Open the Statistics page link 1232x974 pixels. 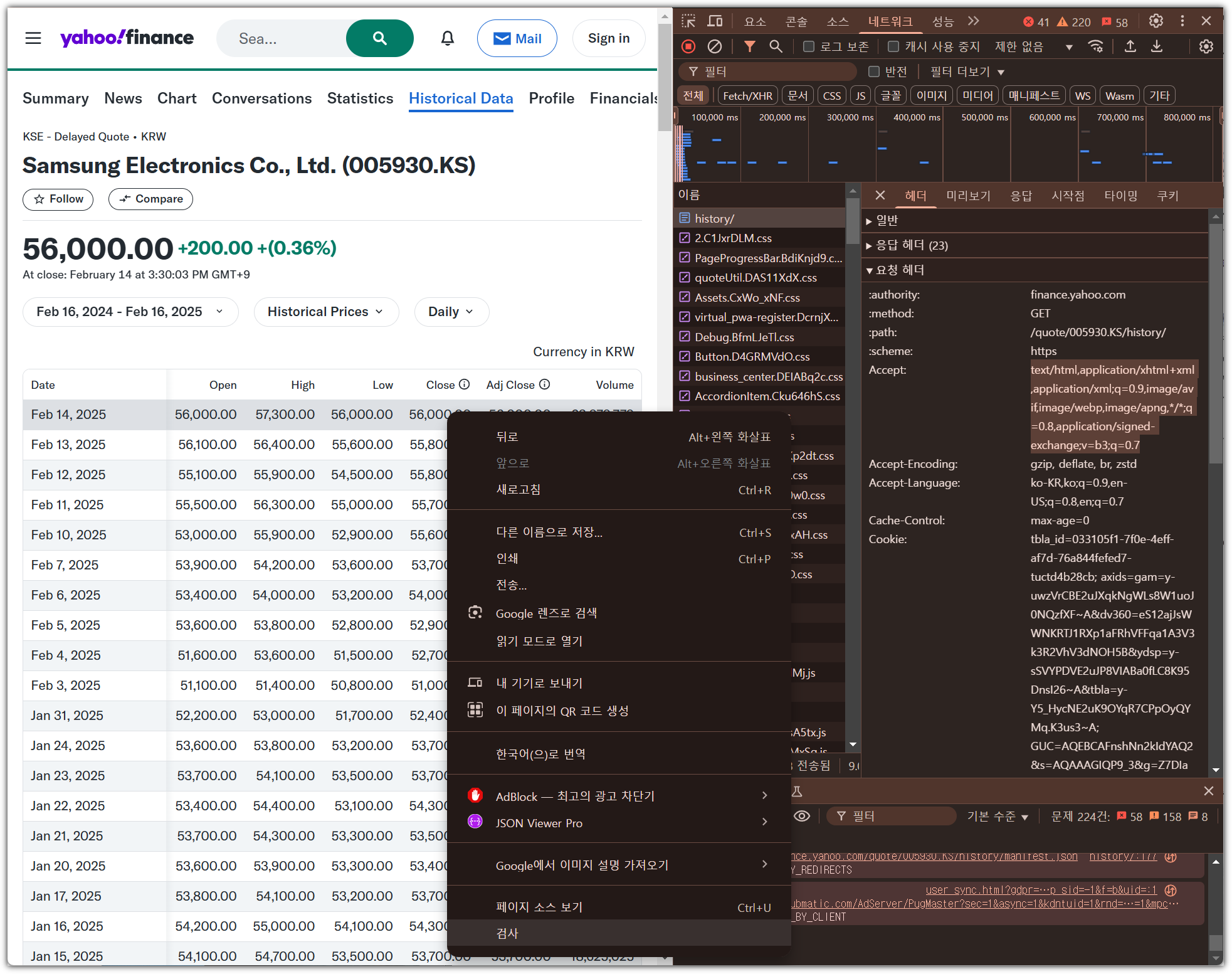[x=360, y=98]
